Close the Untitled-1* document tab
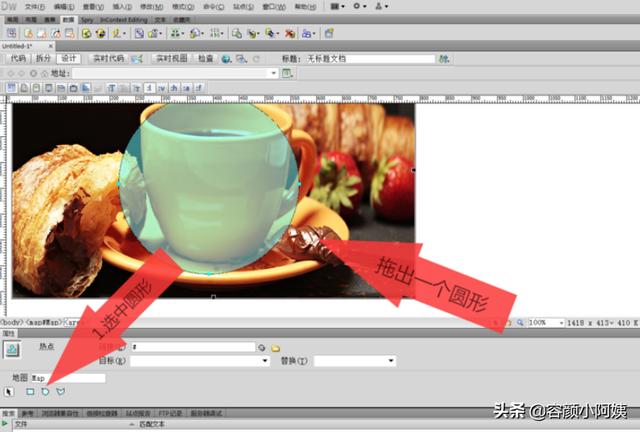 [51, 46]
